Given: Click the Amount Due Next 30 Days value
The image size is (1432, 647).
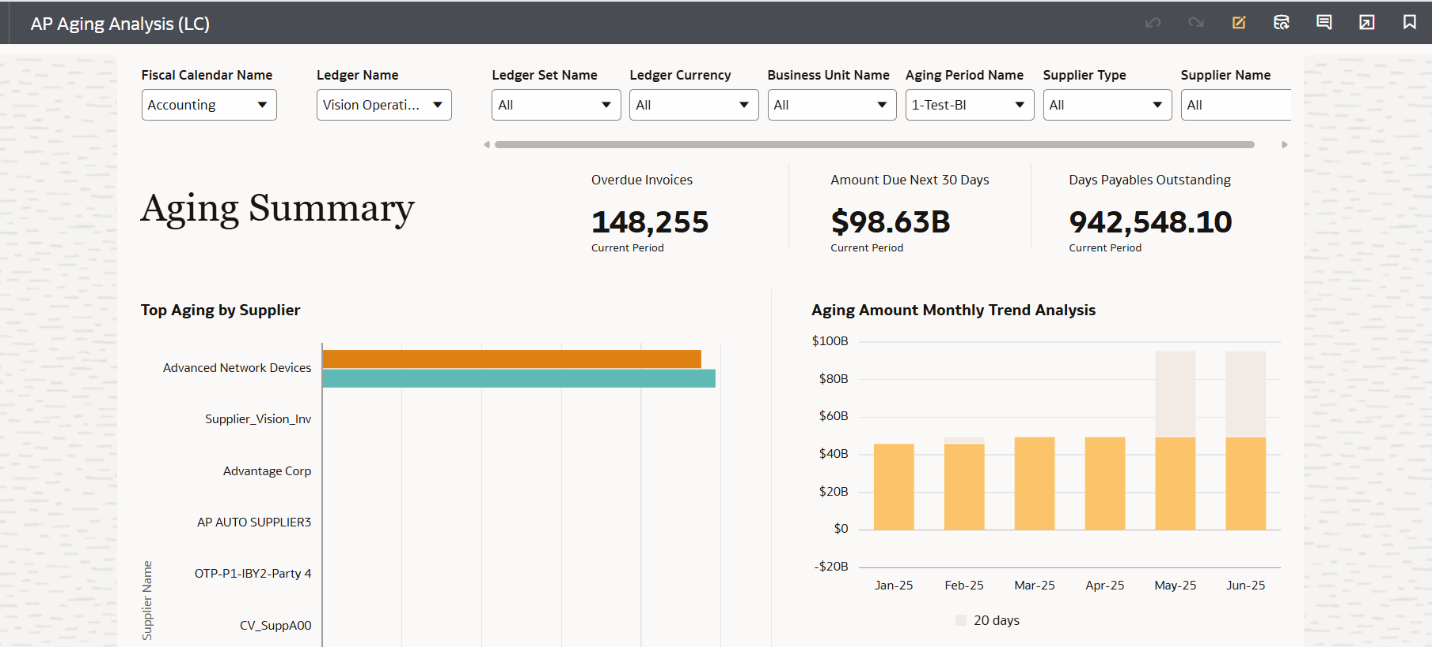Looking at the screenshot, I should [890, 221].
